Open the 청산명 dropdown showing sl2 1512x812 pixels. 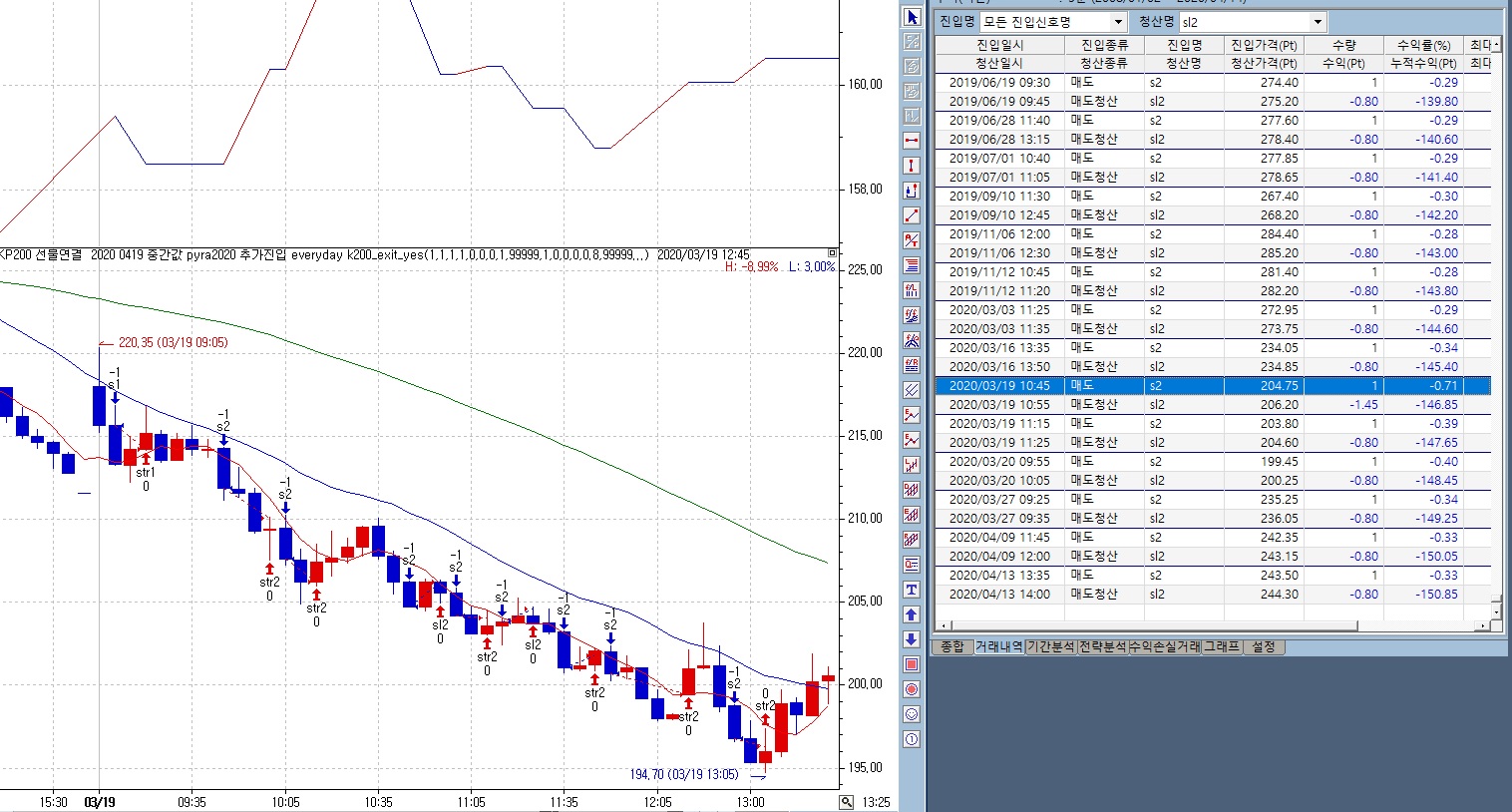[x=1318, y=22]
